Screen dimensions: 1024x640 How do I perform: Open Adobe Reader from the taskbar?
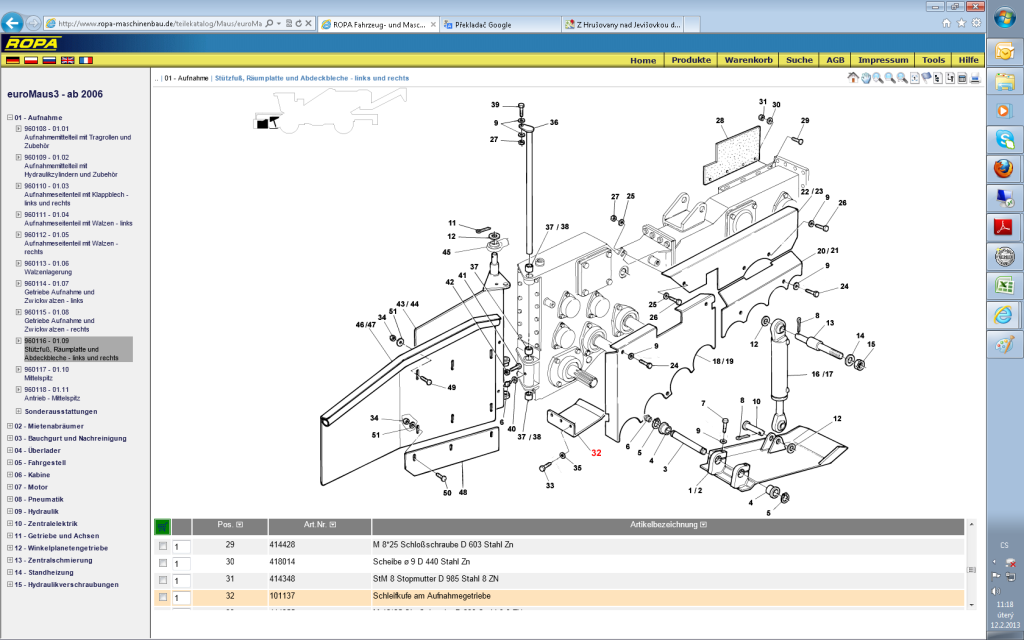[x=1004, y=227]
